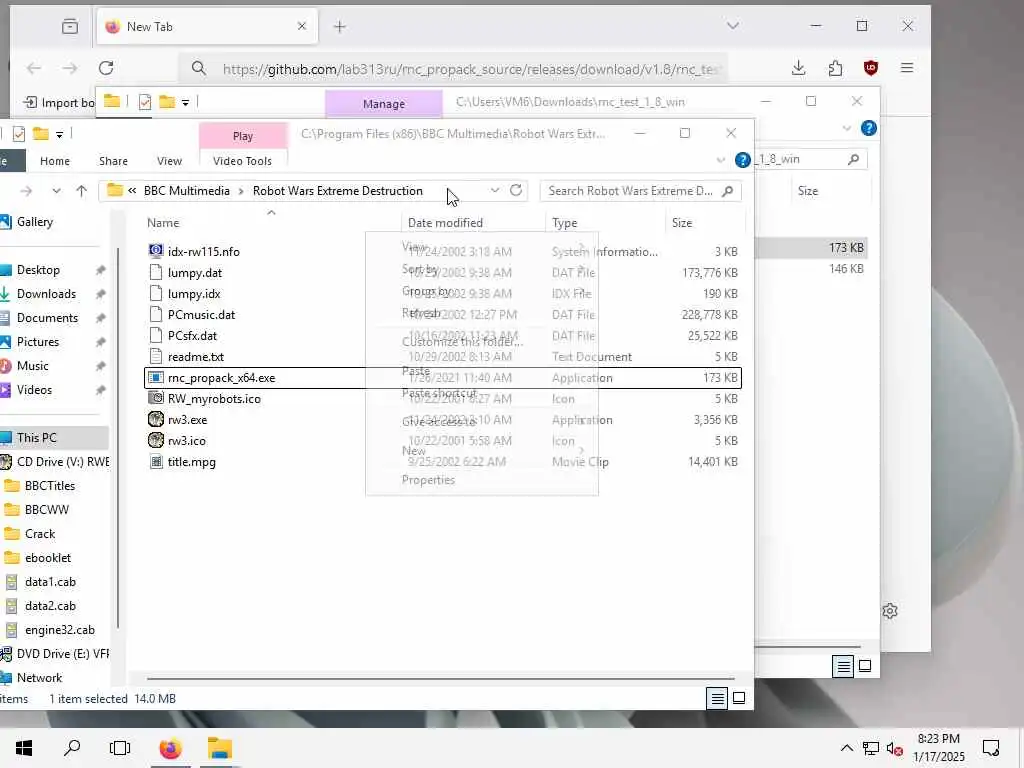Open the Share ribbon tab
This screenshot has width=1024, height=768.
[114, 161]
